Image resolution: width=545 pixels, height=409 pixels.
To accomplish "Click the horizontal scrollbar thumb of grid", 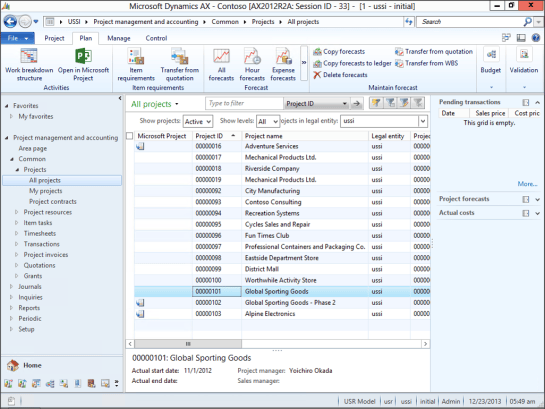I will click(188, 344).
